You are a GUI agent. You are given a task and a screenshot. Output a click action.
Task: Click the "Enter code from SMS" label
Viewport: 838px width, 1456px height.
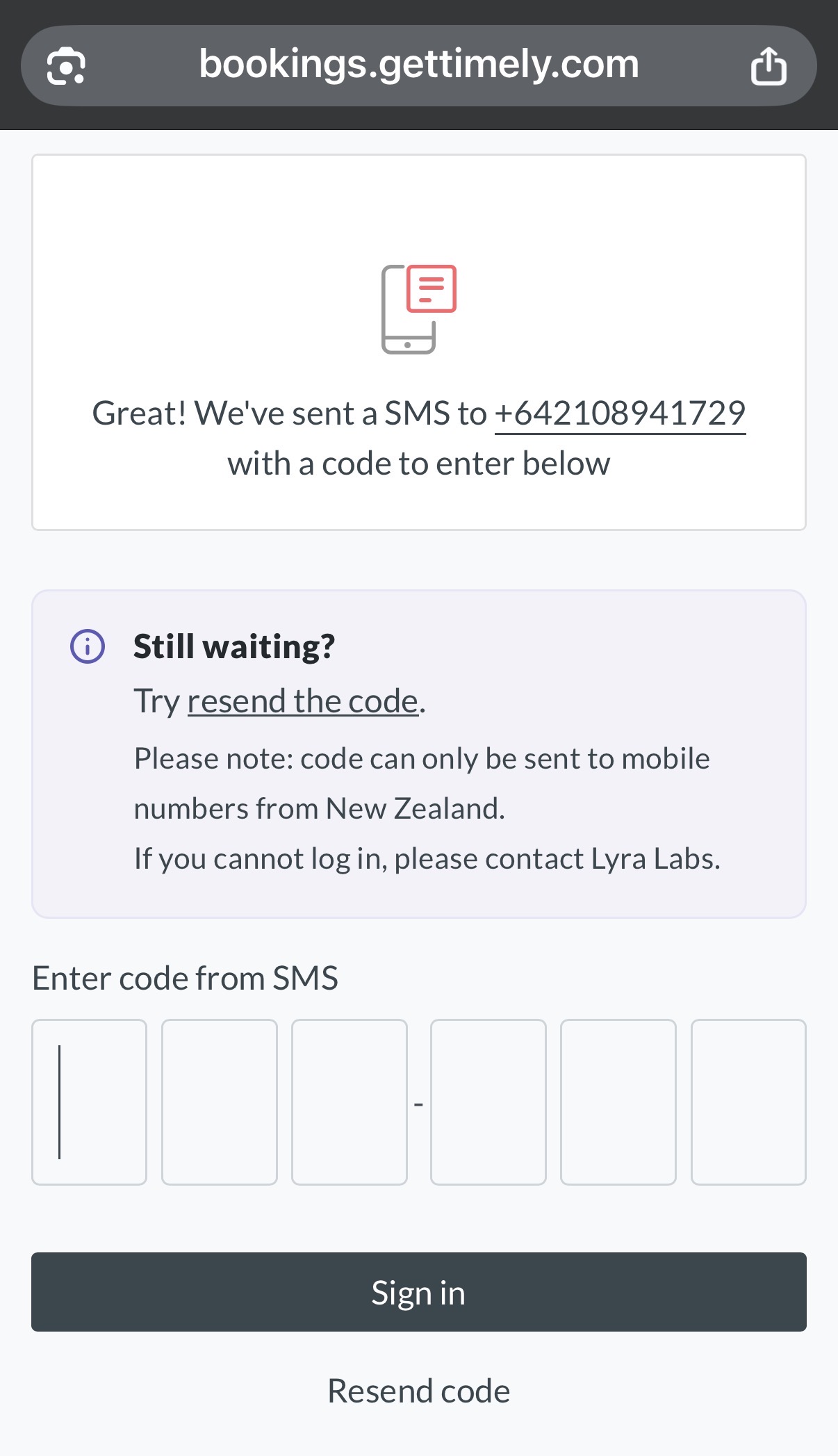coord(185,978)
